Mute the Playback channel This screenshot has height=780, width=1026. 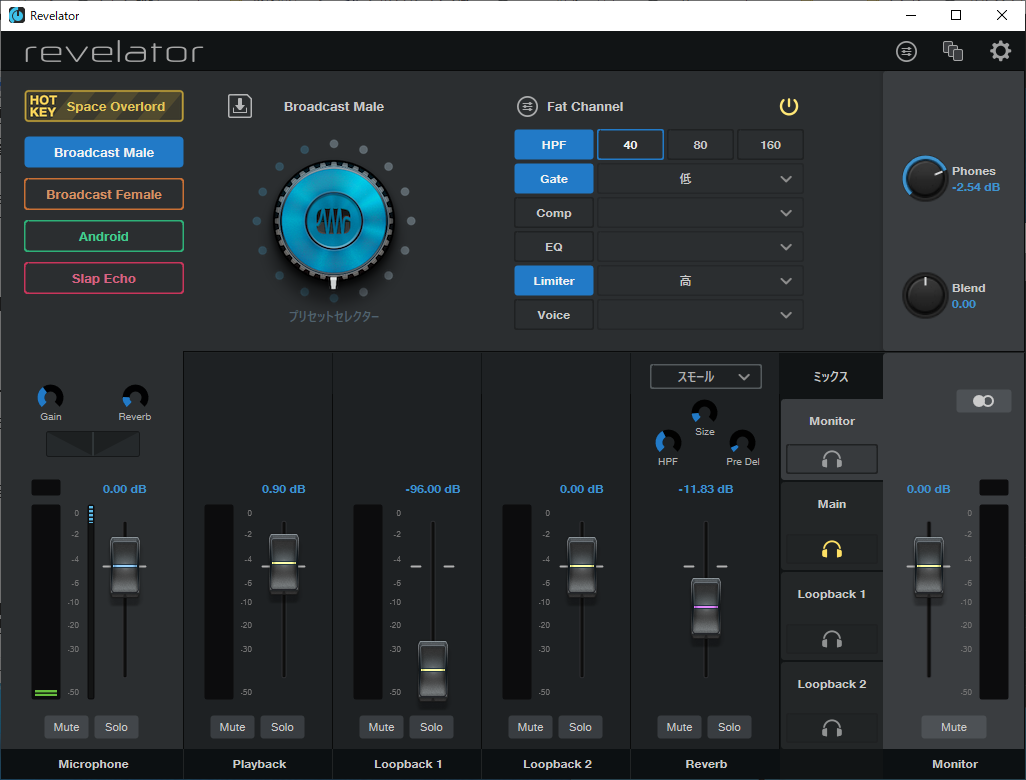(232, 727)
